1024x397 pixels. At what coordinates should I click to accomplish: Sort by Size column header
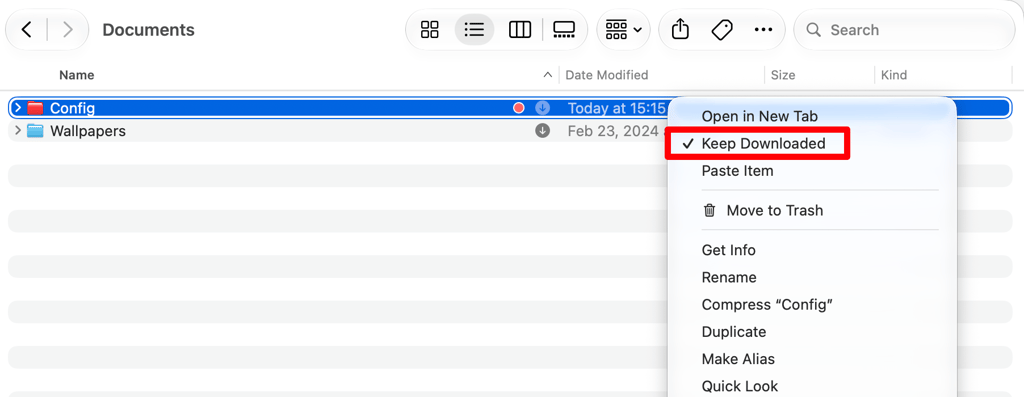(x=783, y=75)
